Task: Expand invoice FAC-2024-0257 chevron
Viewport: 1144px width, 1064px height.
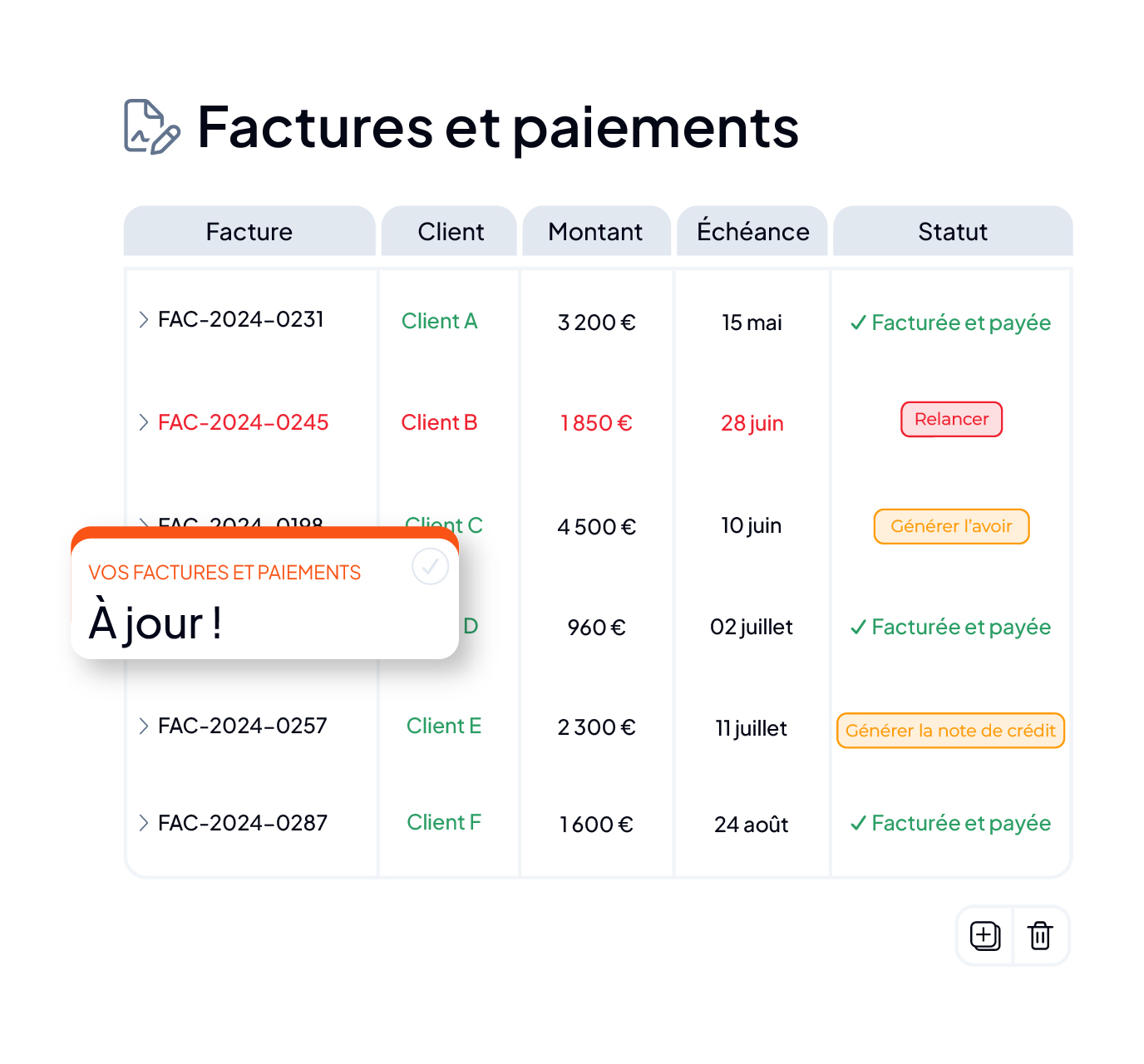Action: click(144, 726)
